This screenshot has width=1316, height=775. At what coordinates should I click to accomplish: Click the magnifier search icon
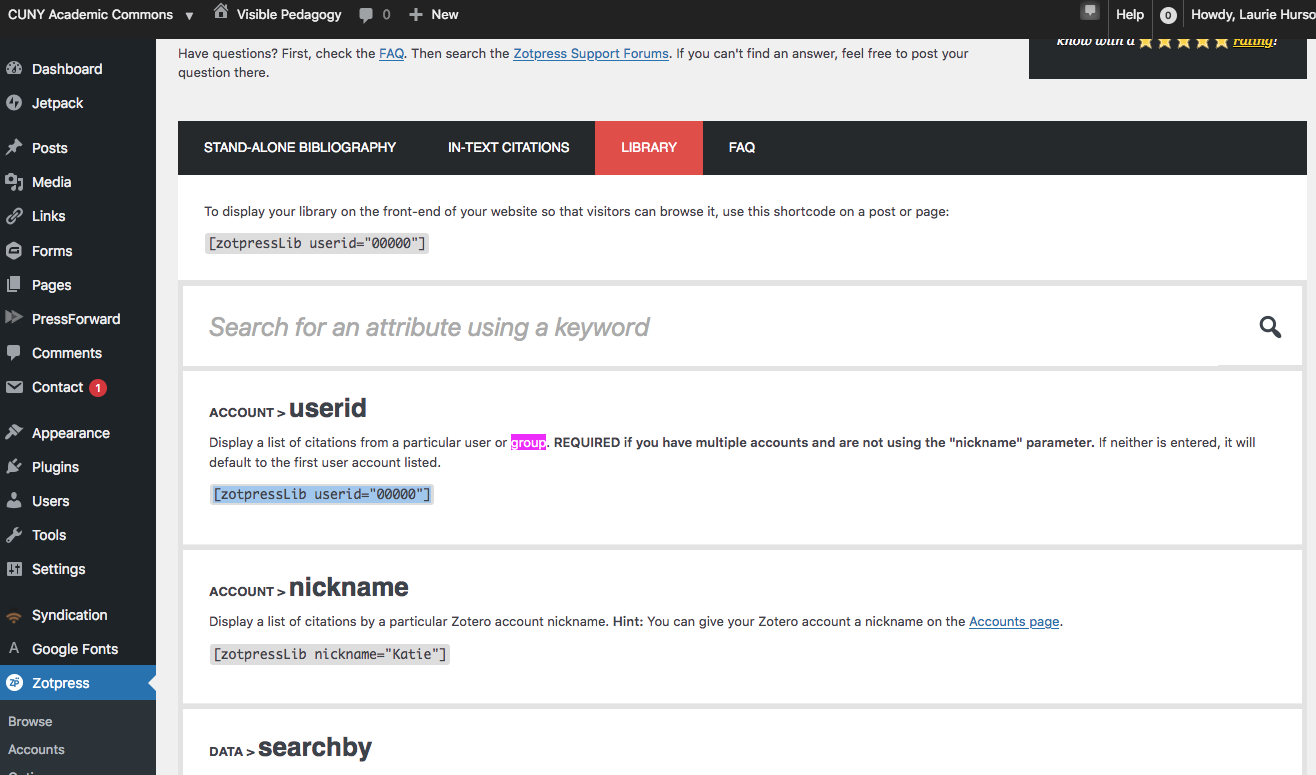pos(1270,327)
